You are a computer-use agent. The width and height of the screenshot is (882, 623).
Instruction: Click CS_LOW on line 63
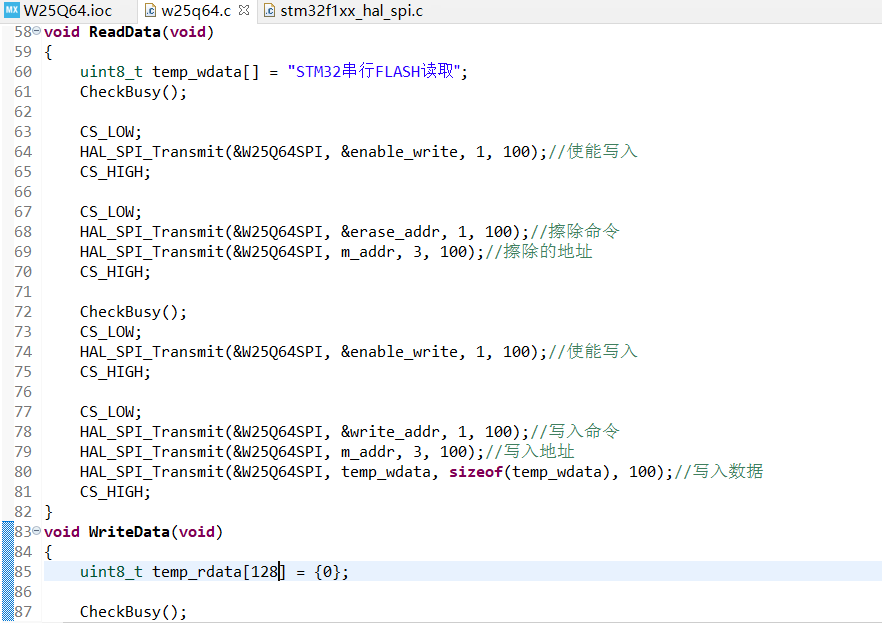[107, 132]
